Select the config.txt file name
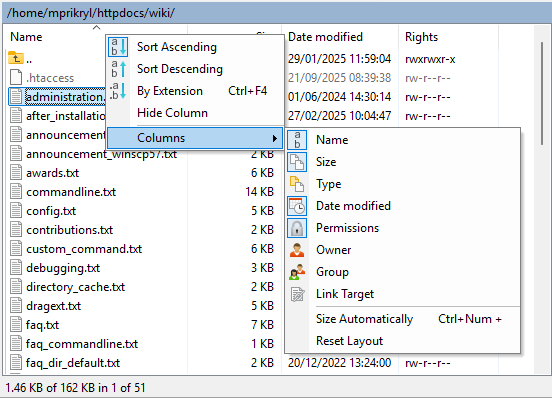 51,211
